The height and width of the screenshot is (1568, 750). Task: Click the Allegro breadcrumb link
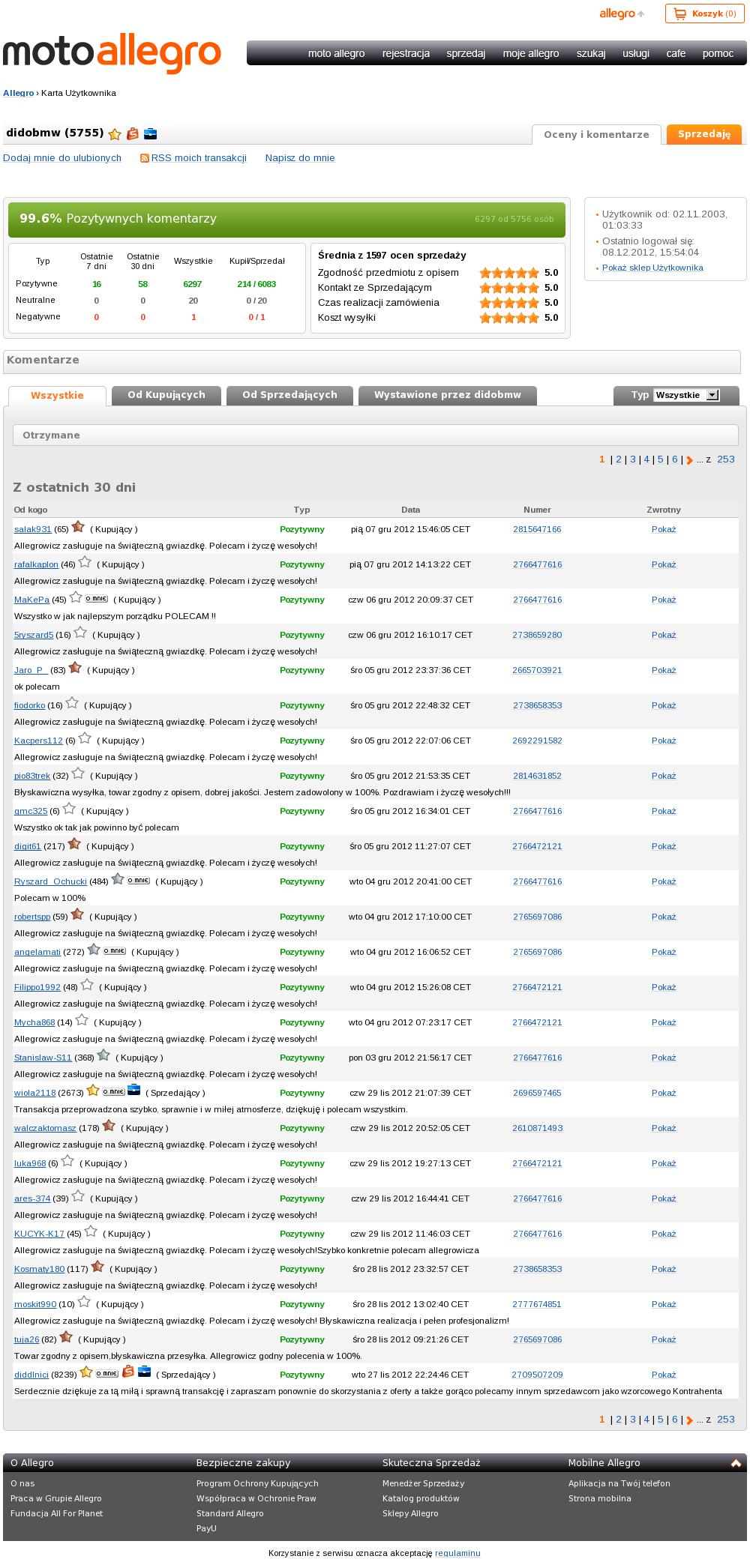click(19, 93)
